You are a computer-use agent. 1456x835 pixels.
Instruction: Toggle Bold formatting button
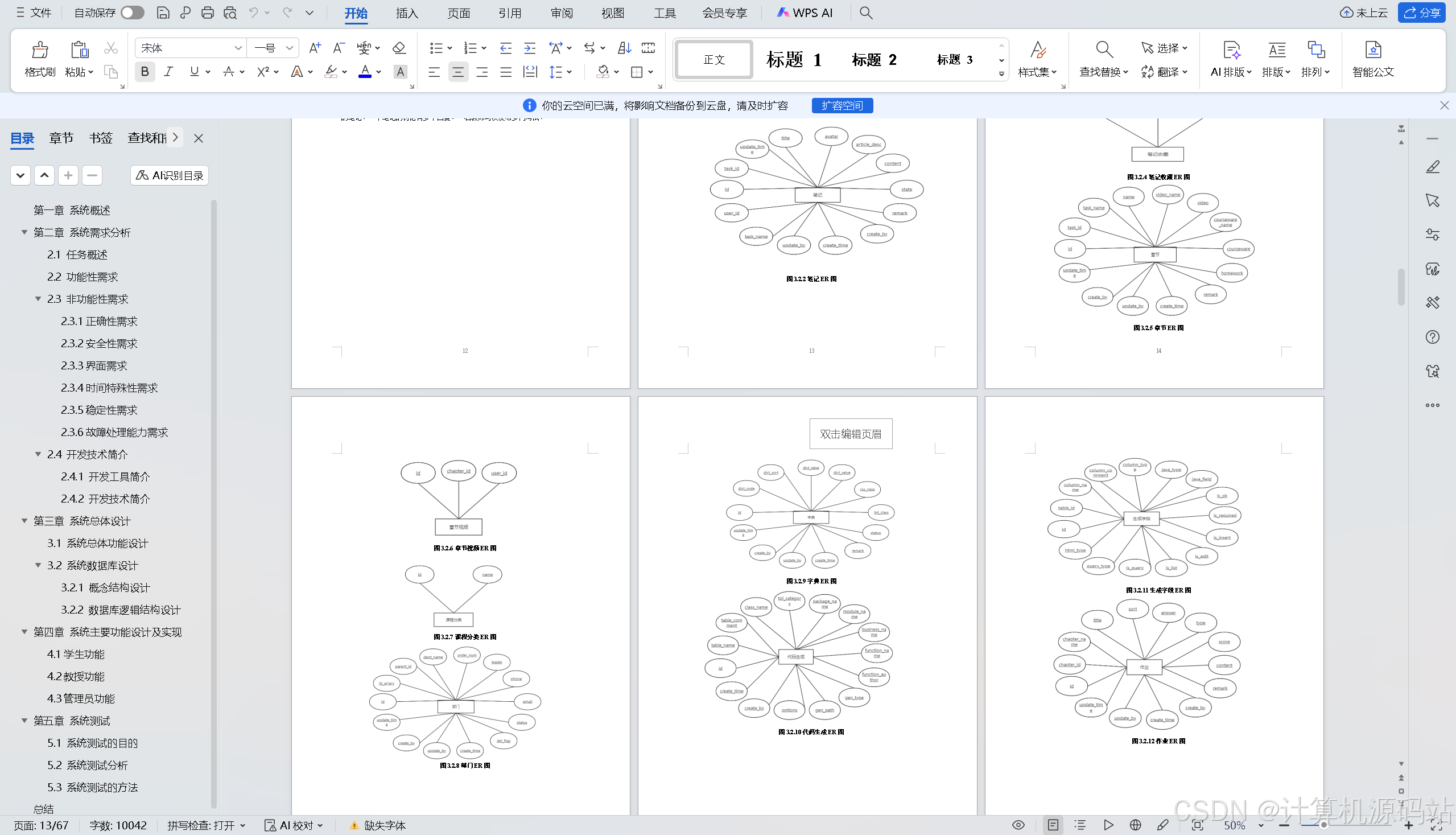coord(145,72)
